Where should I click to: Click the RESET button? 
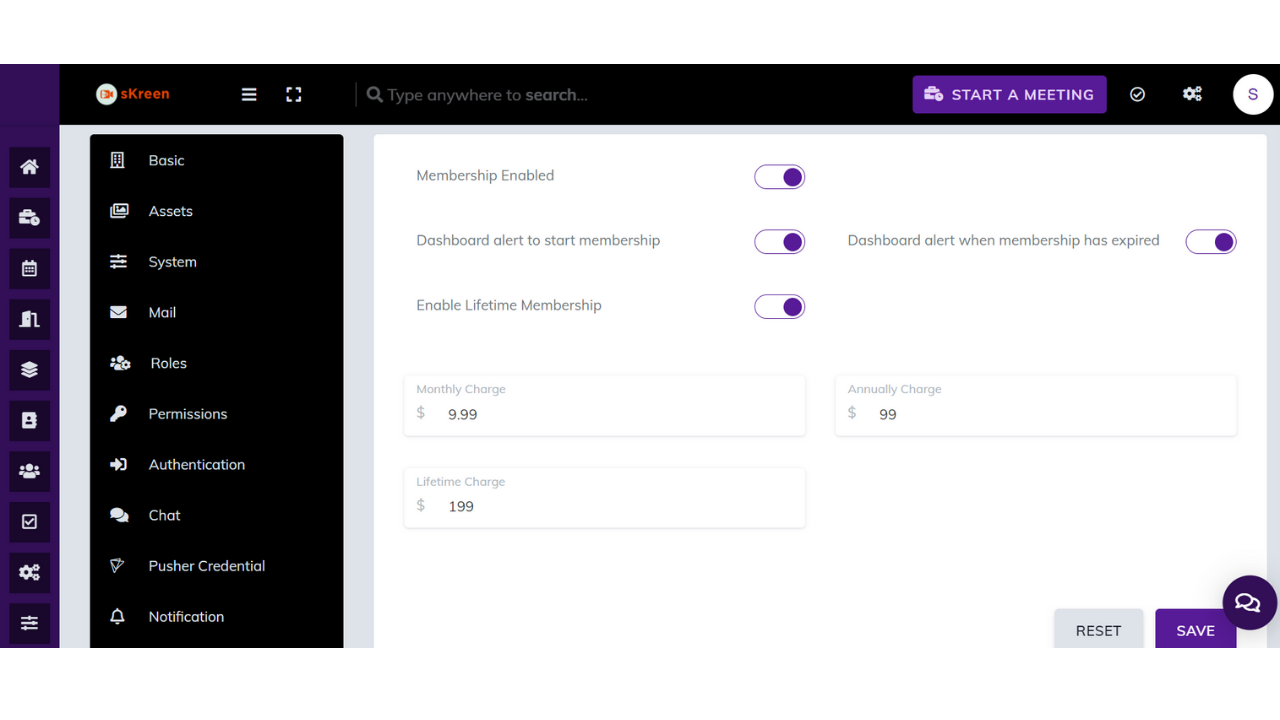1098,630
